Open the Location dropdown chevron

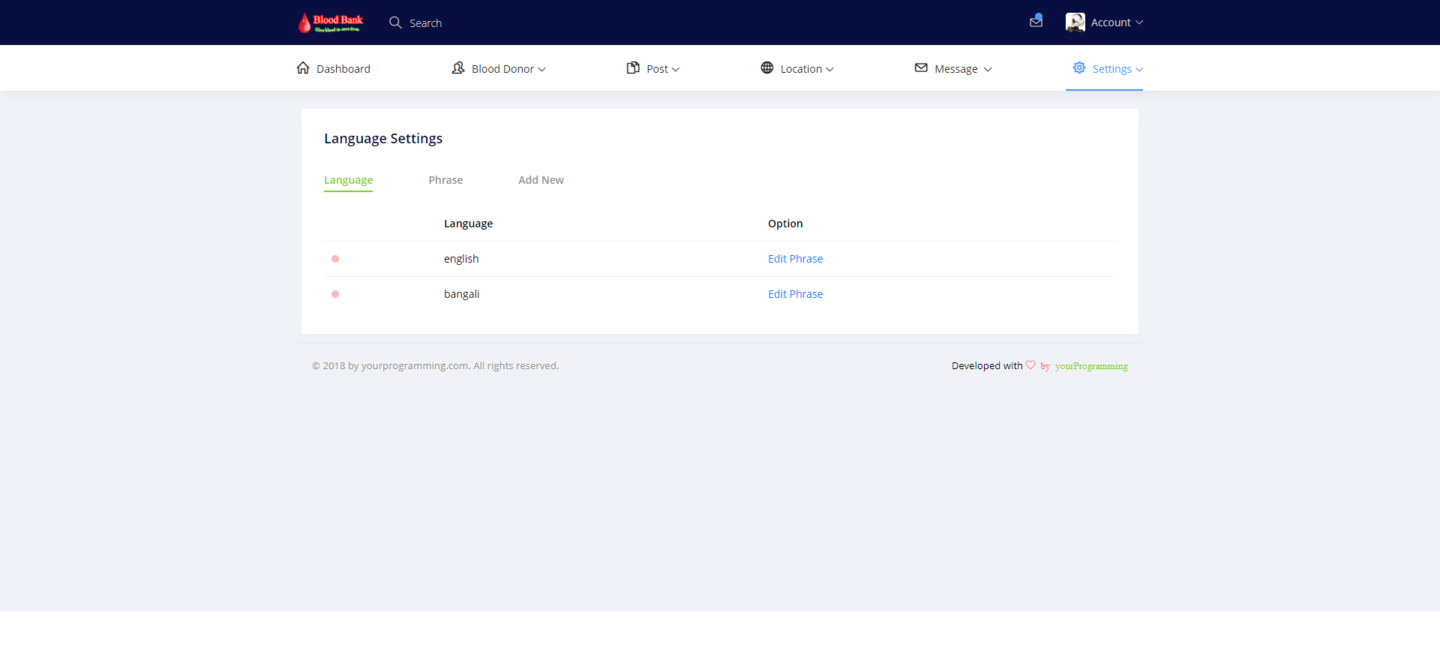pos(830,70)
